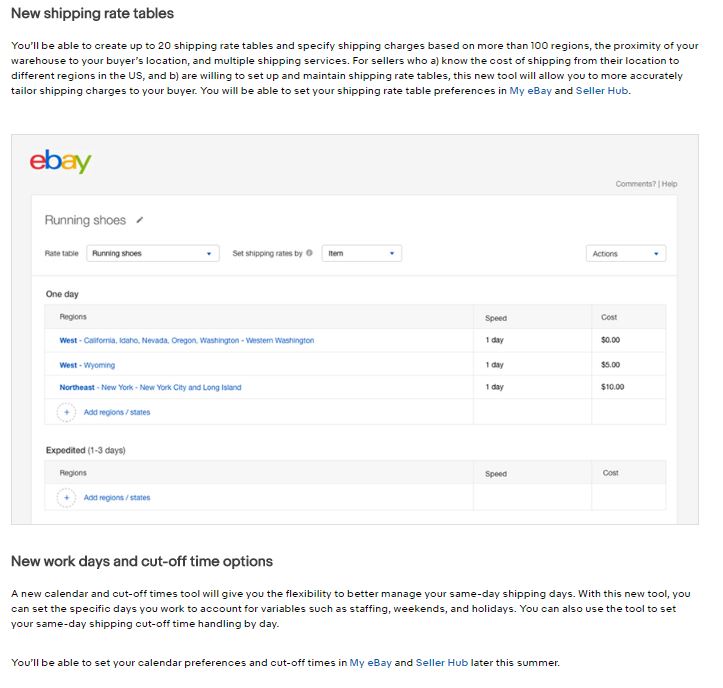Open the Rate table Running shoes dropdown
This screenshot has height=688, width=723.
coord(153,253)
